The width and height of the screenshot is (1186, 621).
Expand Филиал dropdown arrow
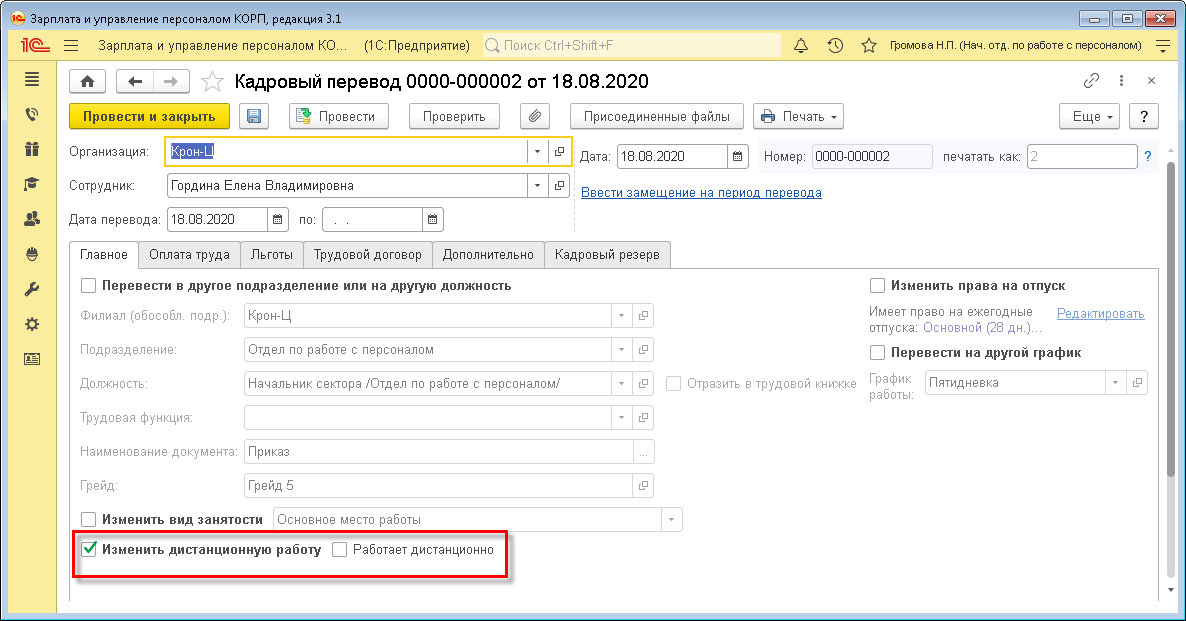pos(622,315)
